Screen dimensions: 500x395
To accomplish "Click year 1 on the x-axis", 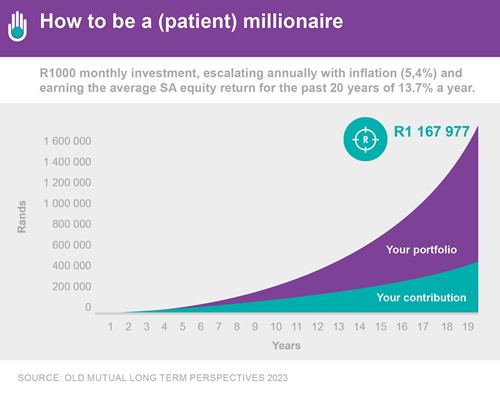I will click(x=111, y=327).
